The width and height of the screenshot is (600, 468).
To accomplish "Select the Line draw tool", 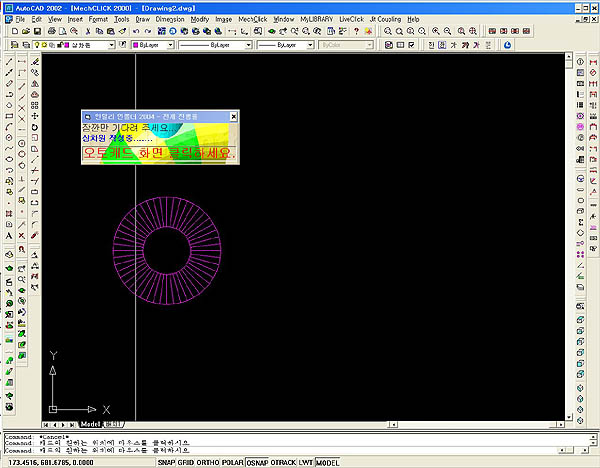I will pyautogui.click(x=9, y=62).
